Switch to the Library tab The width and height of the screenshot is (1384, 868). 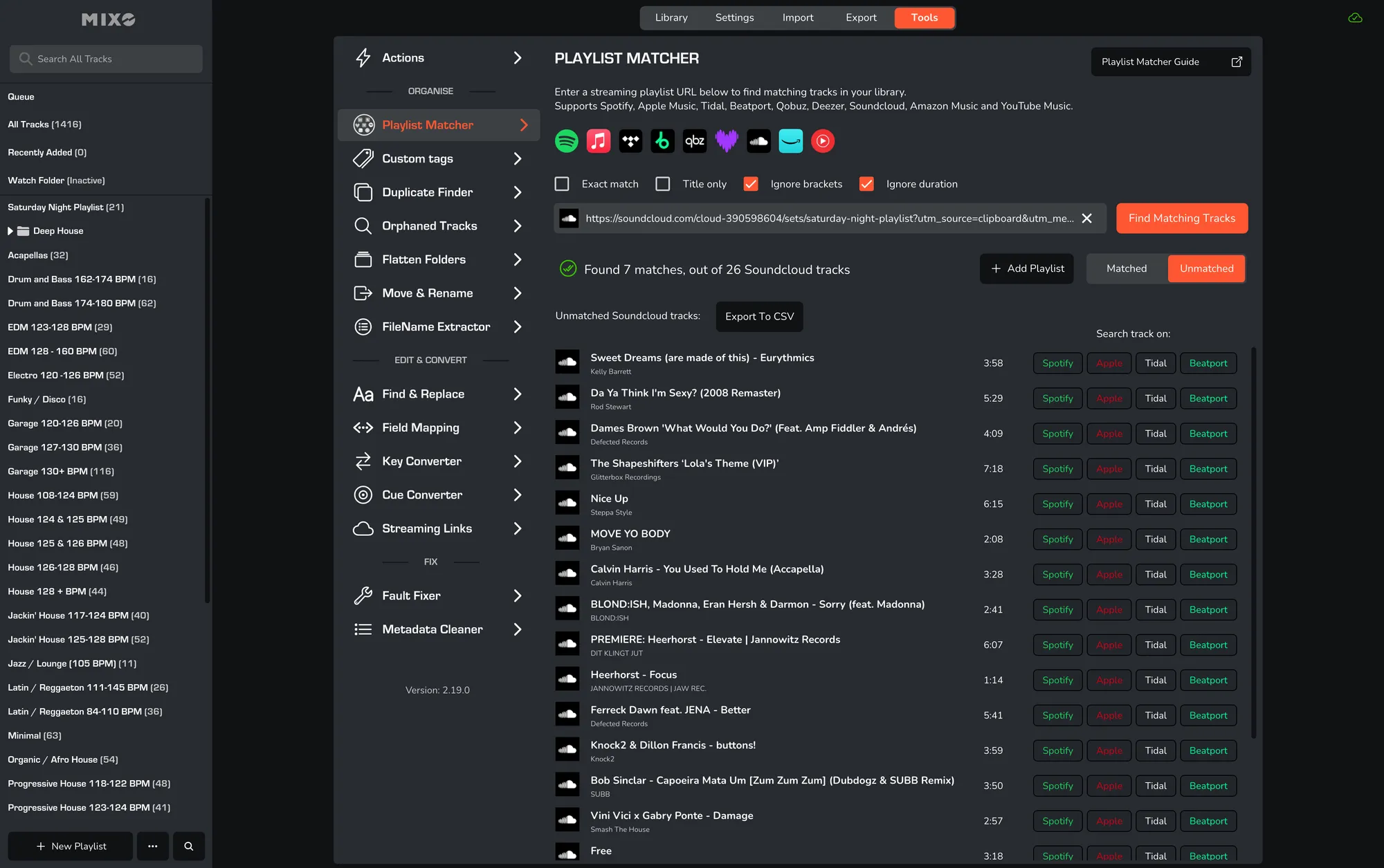pyautogui.click(x=671, y=18)
